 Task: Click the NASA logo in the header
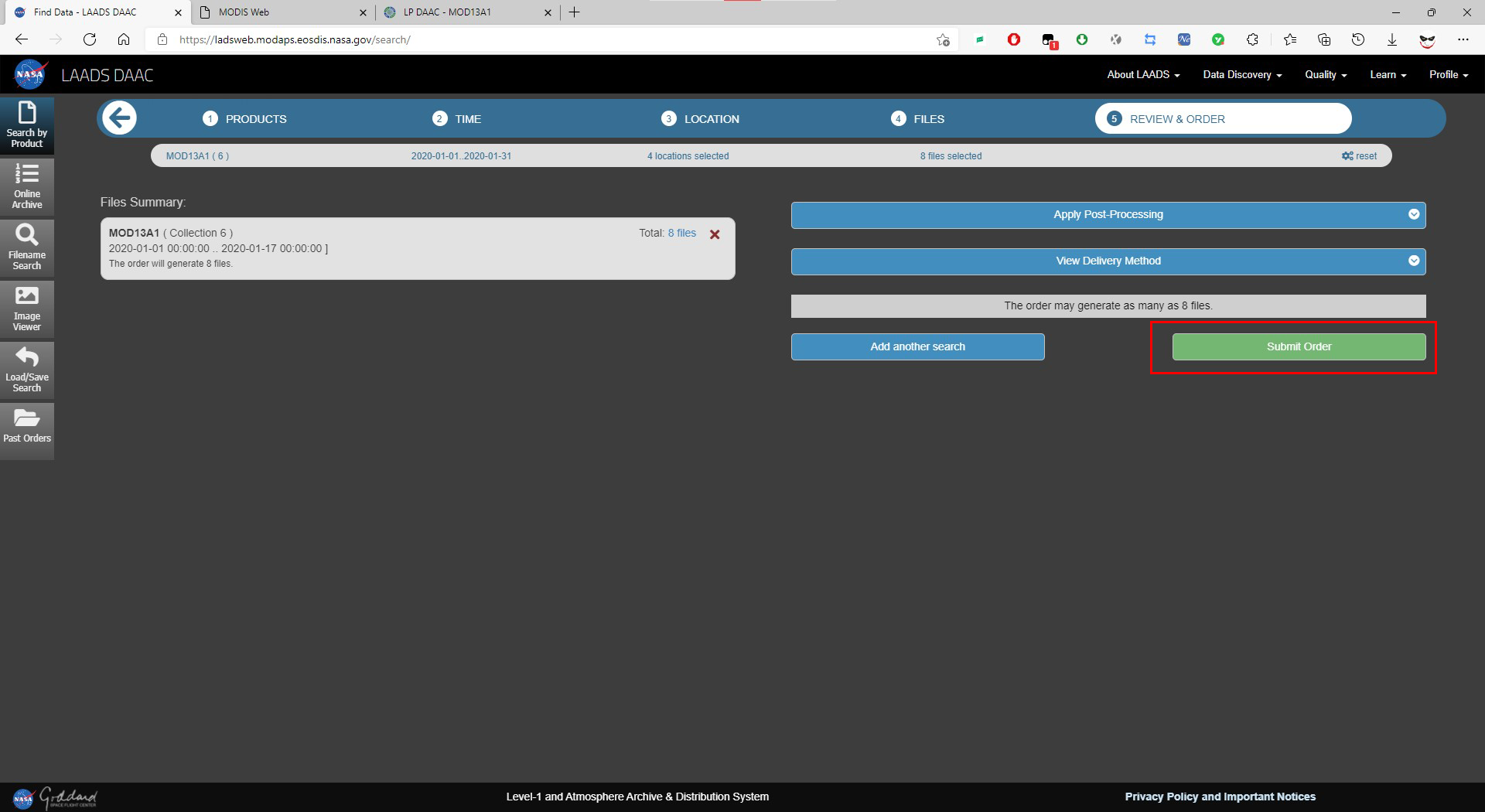[31, 75]
